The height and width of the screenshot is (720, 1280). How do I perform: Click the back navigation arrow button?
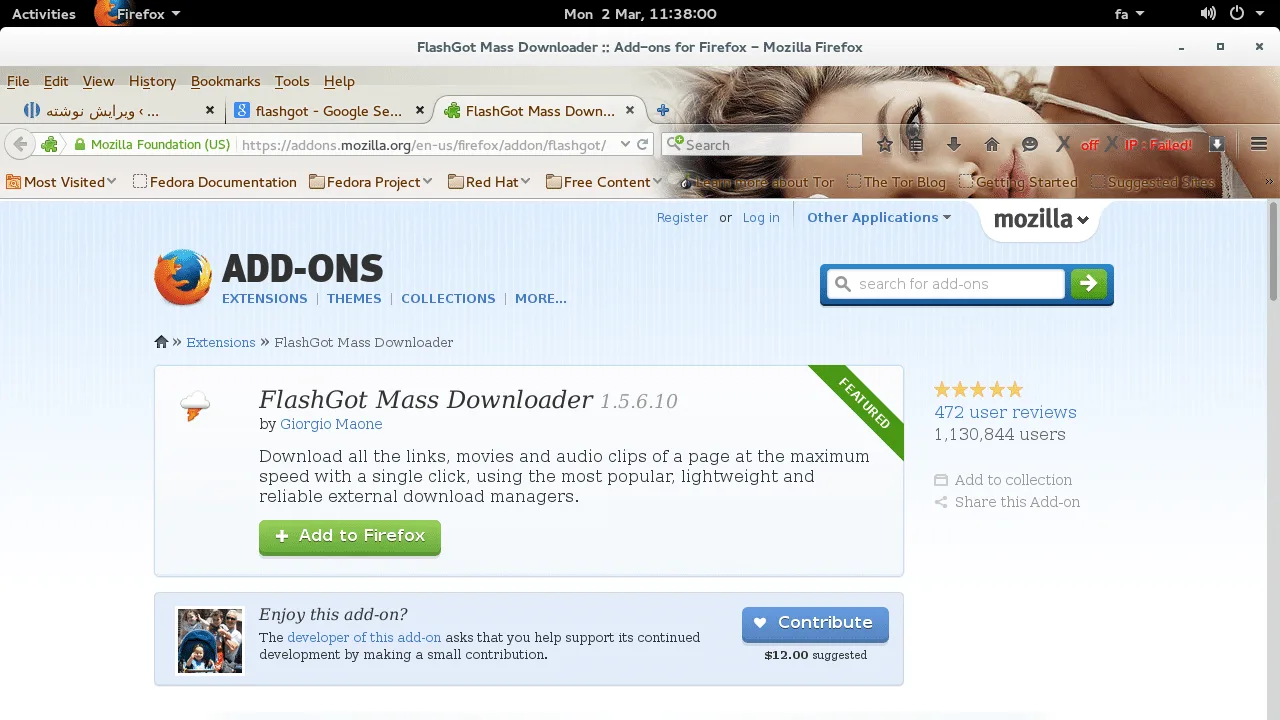18,144
